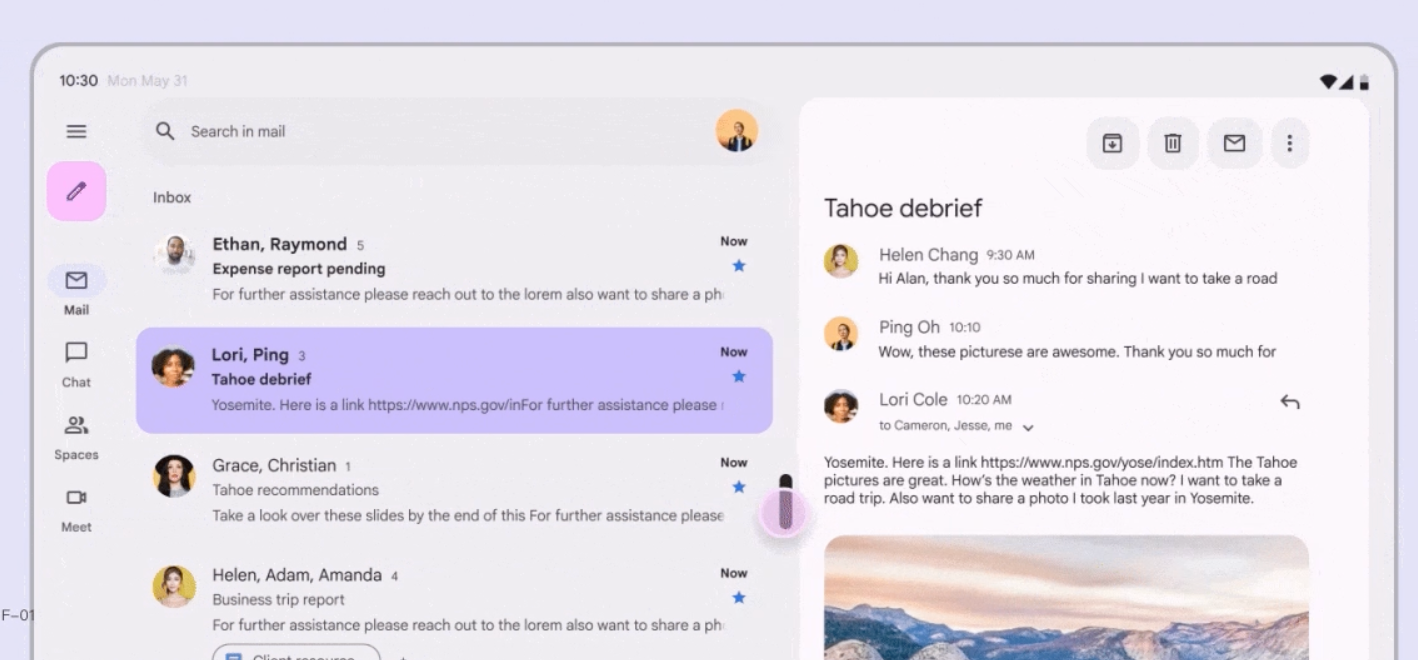Click the pencil compose button
Screen dimensions: 1418x660
76,191
